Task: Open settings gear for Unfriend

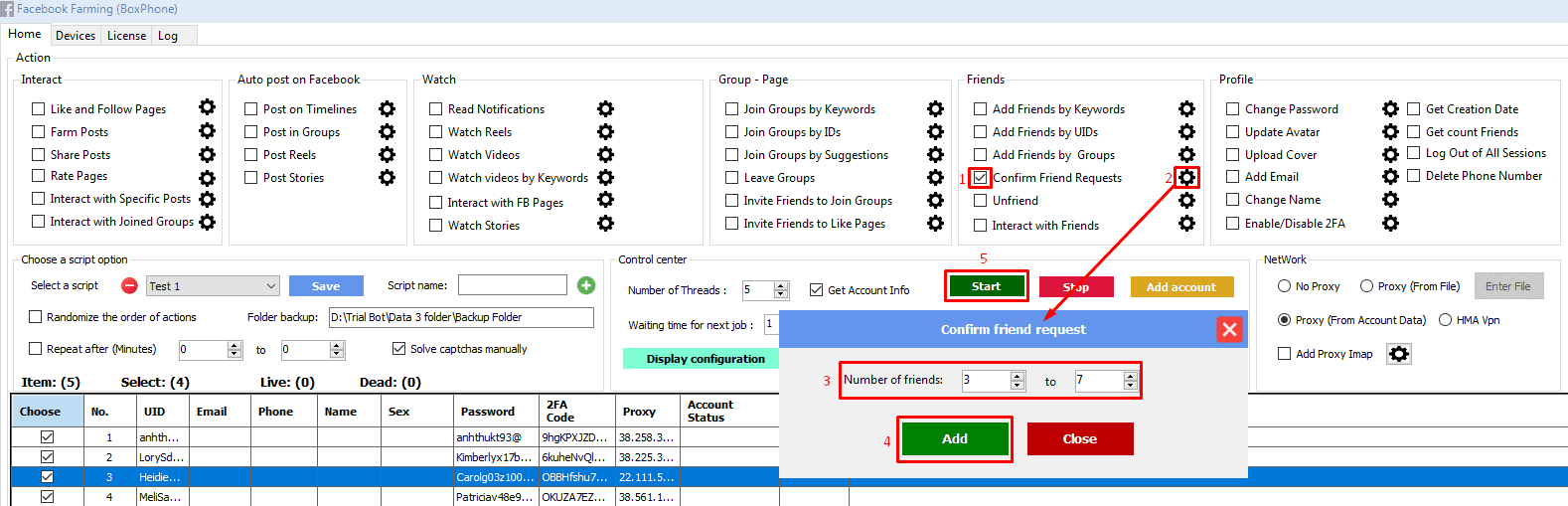Action: [x=1186, y=200]
